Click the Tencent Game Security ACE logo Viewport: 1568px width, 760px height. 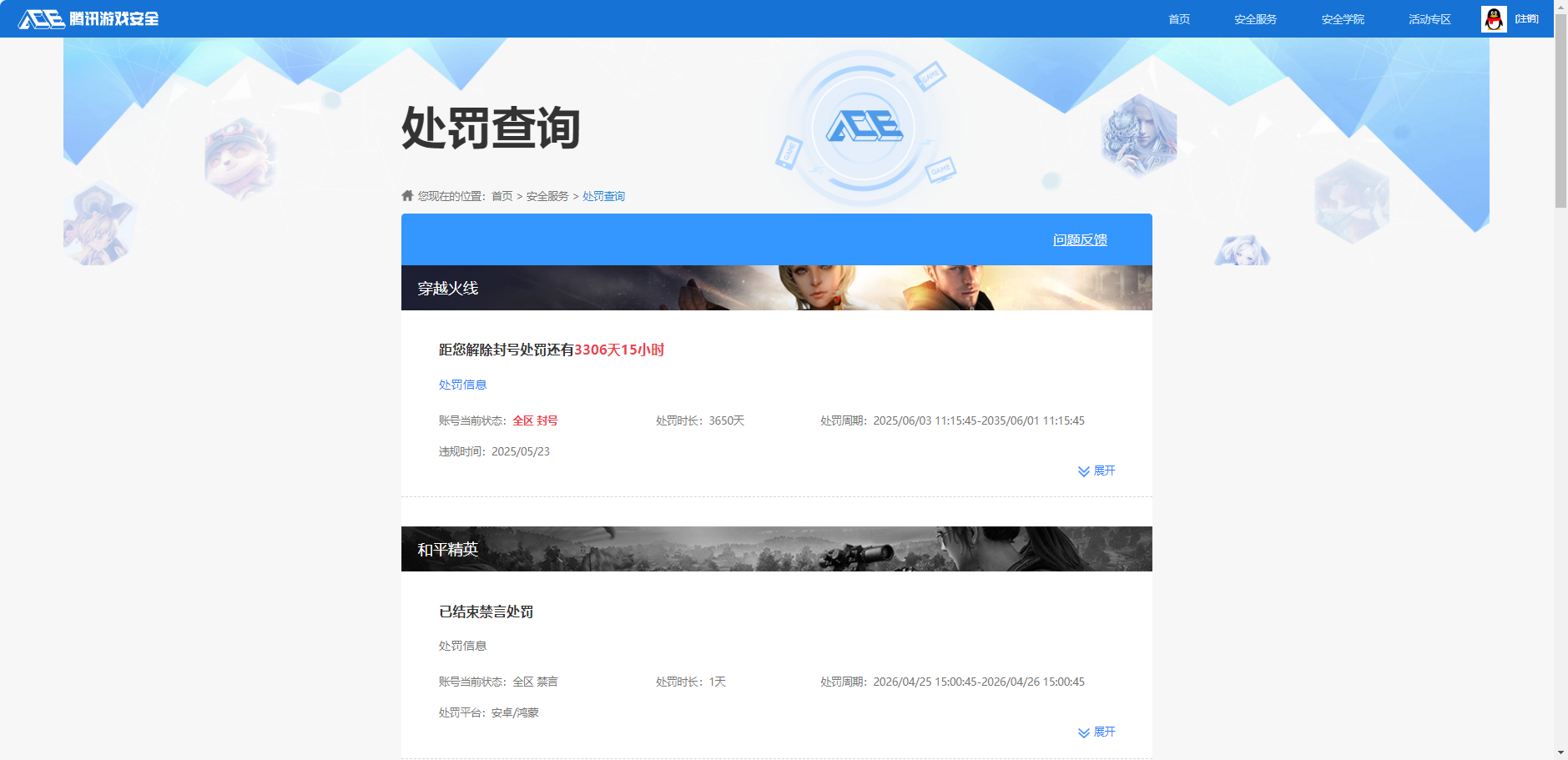tap(89, 18)
